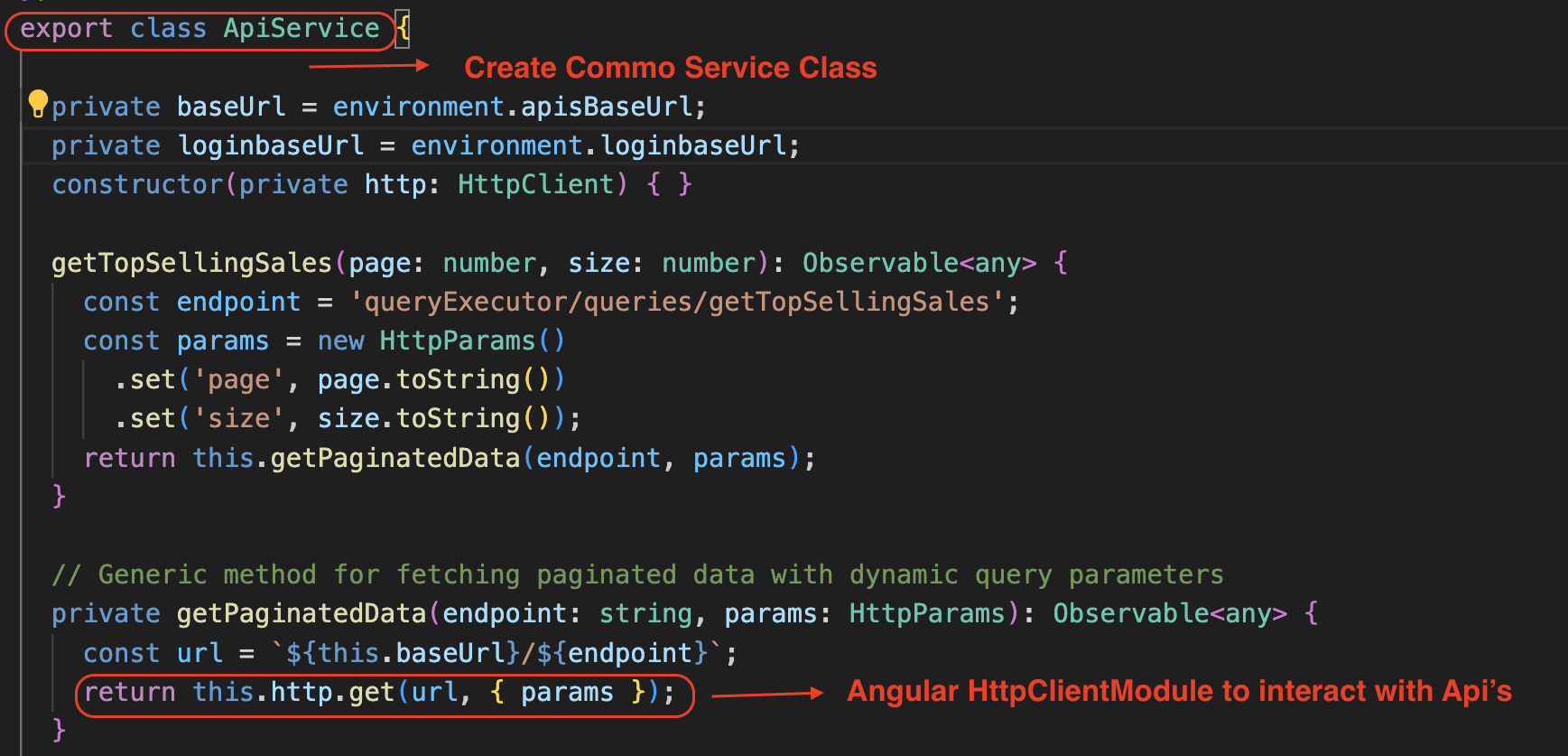The image size is (1568, 756).
Task: Click the opening brace after ApiService
Action: coord(403,29)
